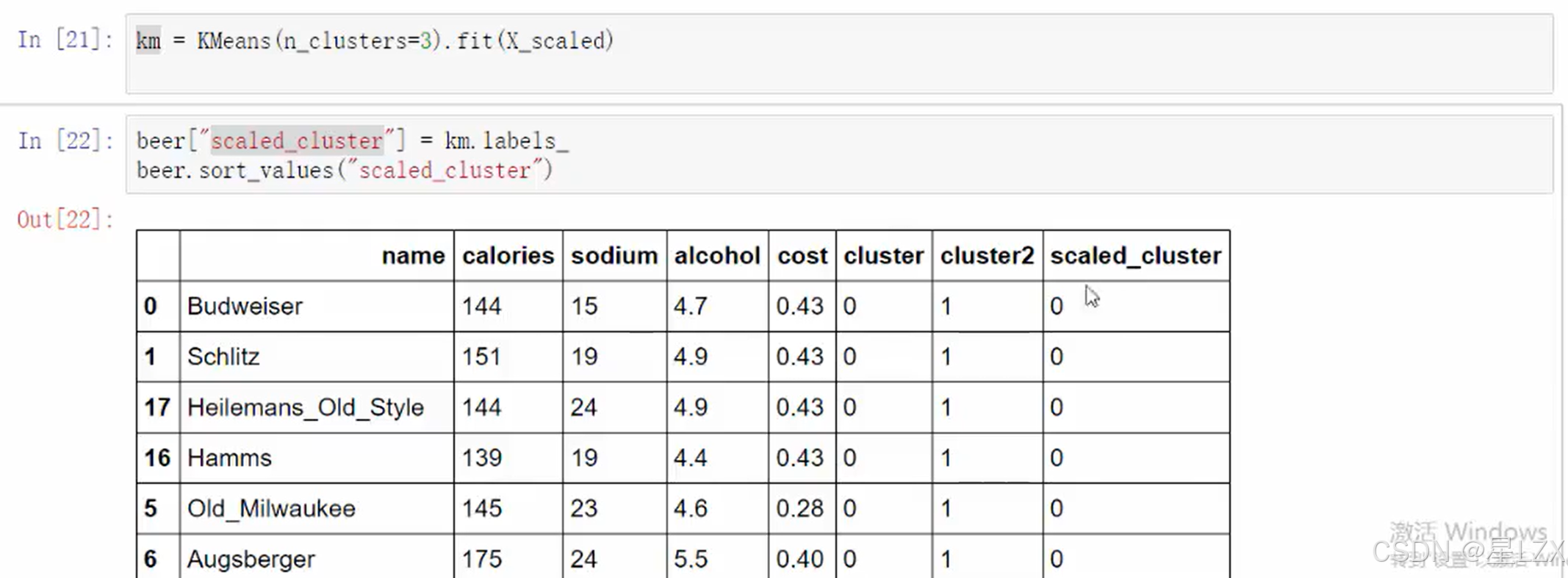The image size is (1568, 578).
Task: Click row index 6 in the table
Action: click(x=151, y=559)
